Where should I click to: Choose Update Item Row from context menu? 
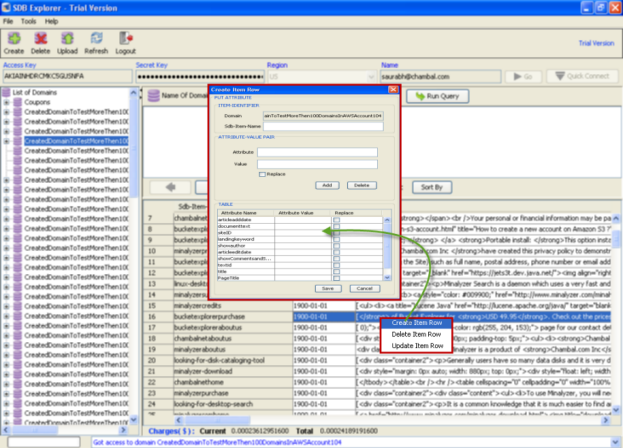416,346
